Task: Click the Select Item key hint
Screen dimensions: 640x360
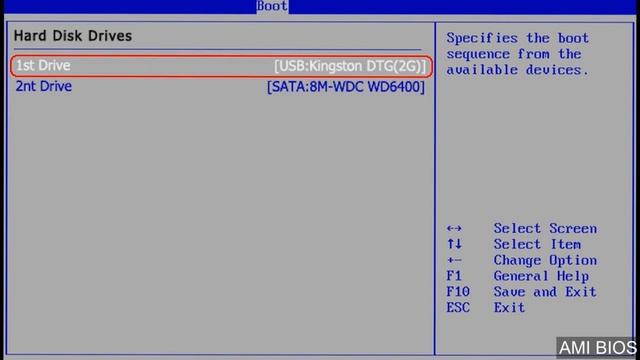Action: click(x=537, y=244)
